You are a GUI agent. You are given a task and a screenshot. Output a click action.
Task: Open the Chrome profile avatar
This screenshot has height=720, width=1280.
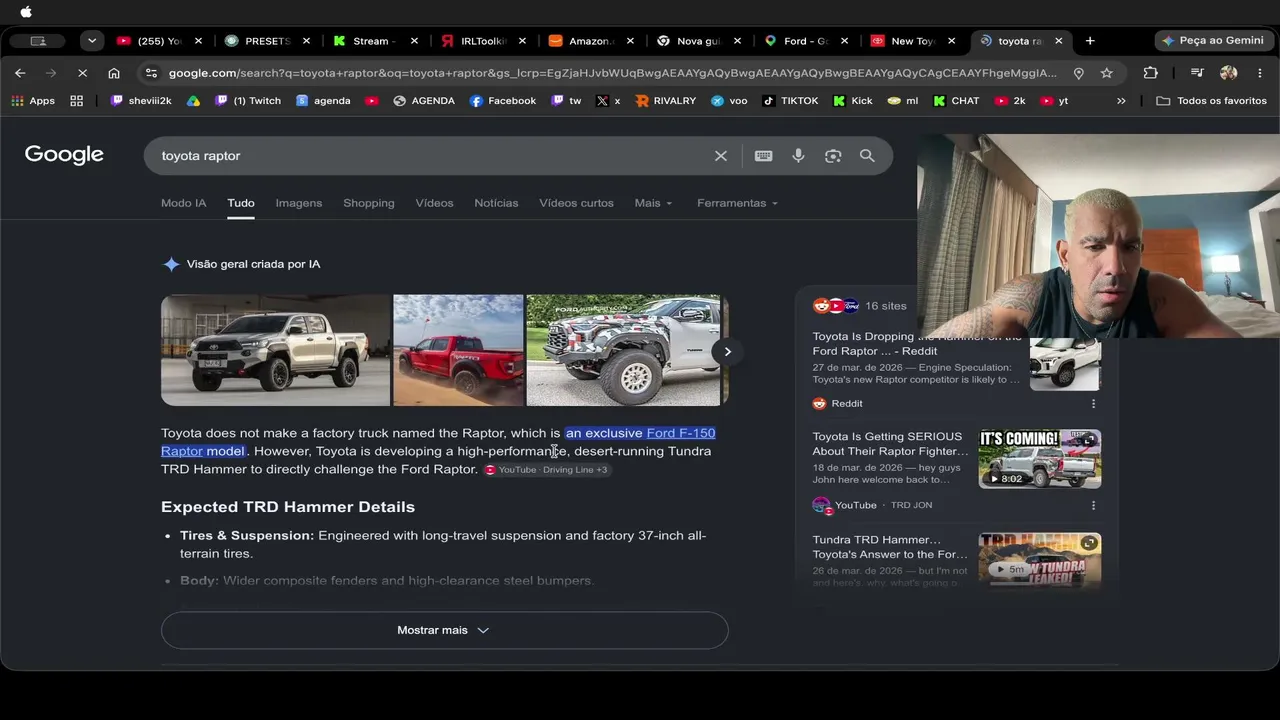pyautogui.click(x=1228, y=73)
